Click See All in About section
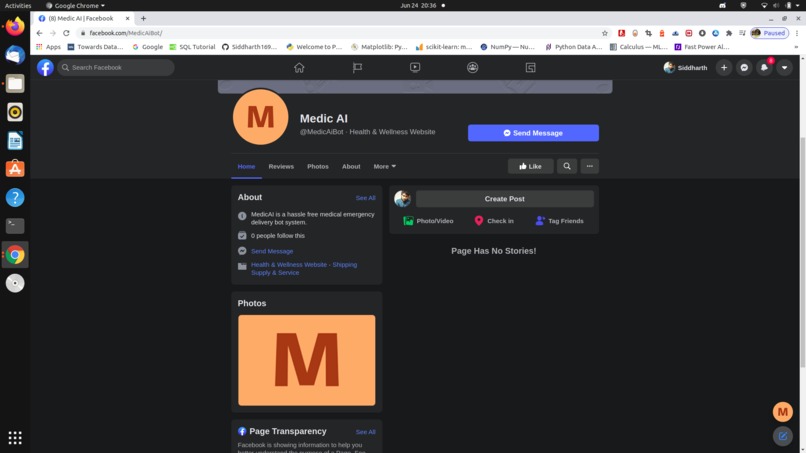The height and width of the screenshot is (453, 806). 365,198
